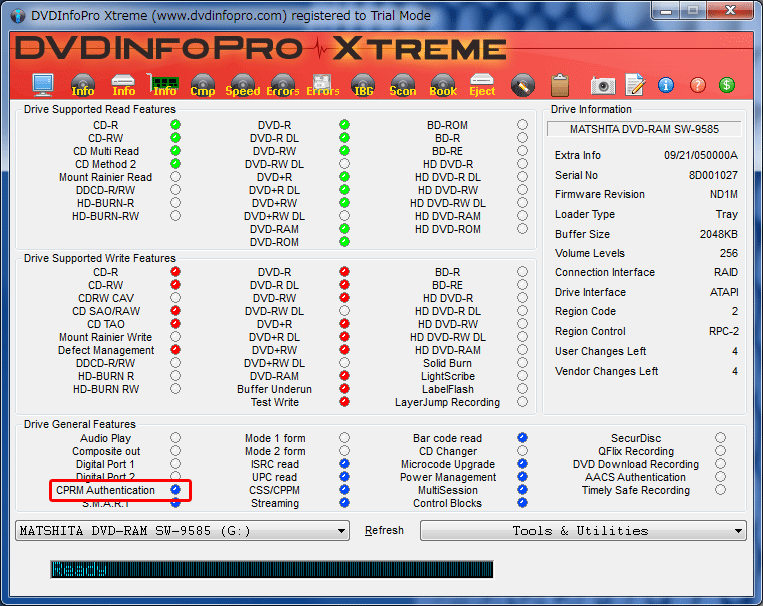Open the notepad with pencil icon
This screenshot has height=606, width=763.
(635, 85)
